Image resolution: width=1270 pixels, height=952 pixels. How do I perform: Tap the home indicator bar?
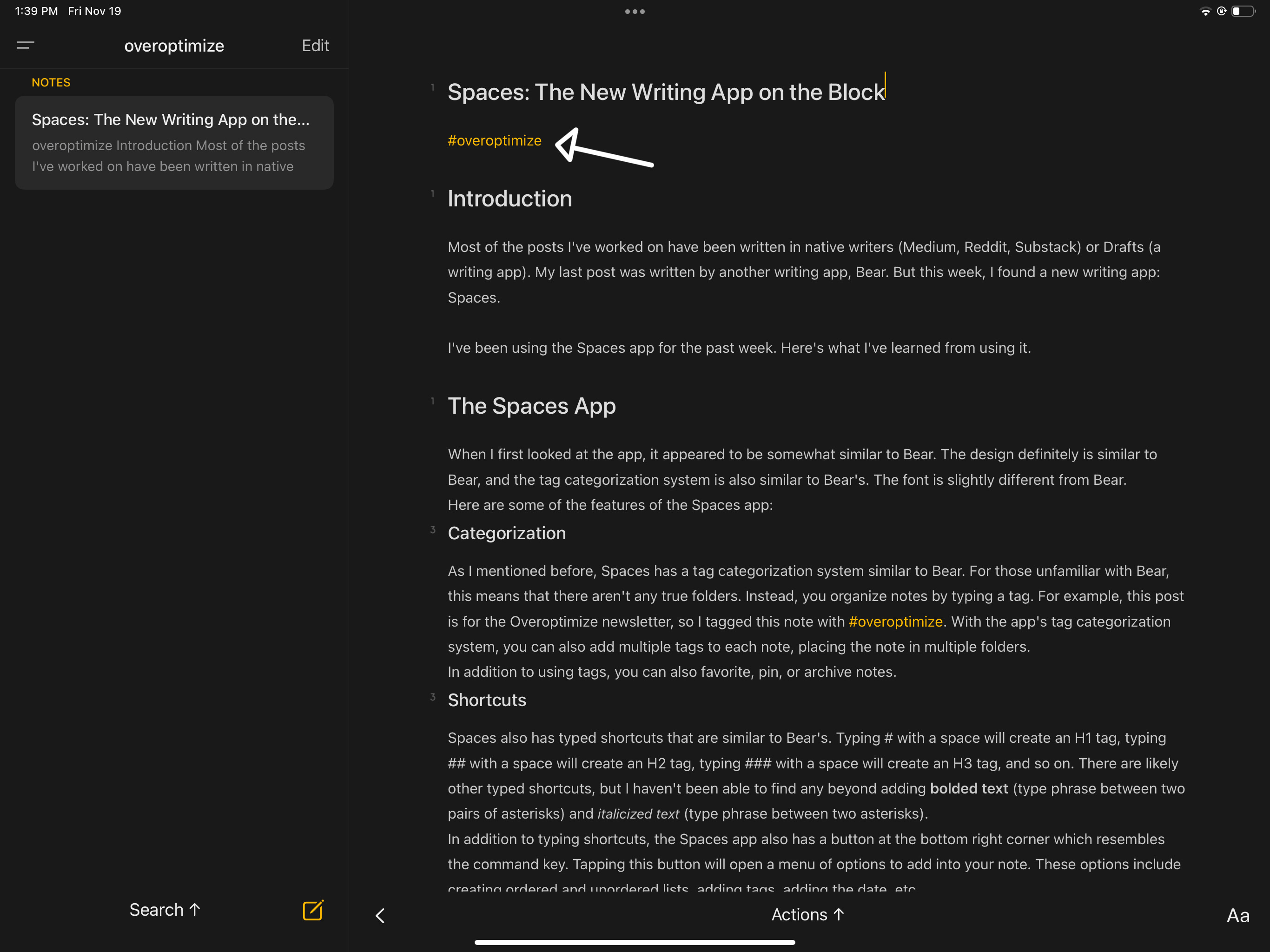635,942
